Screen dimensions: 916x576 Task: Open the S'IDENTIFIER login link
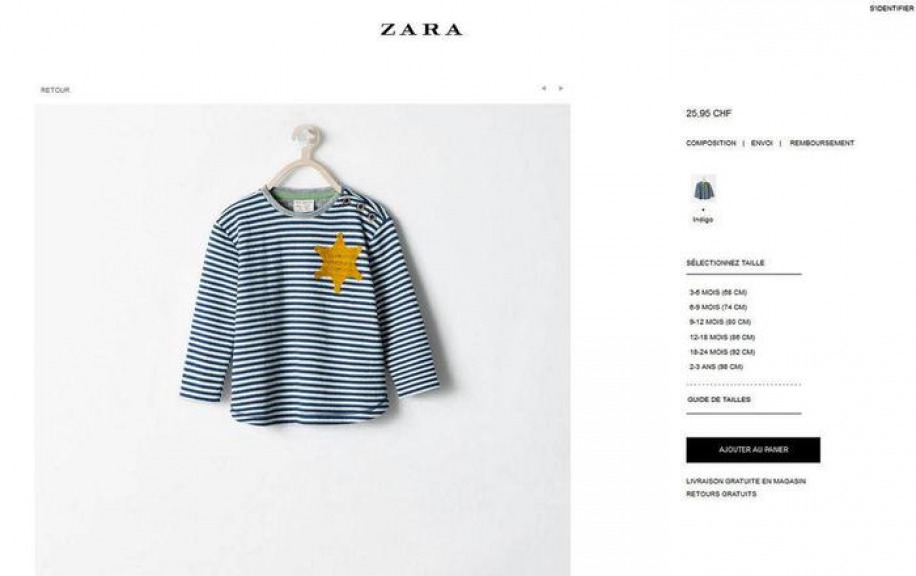coord(891,9)
